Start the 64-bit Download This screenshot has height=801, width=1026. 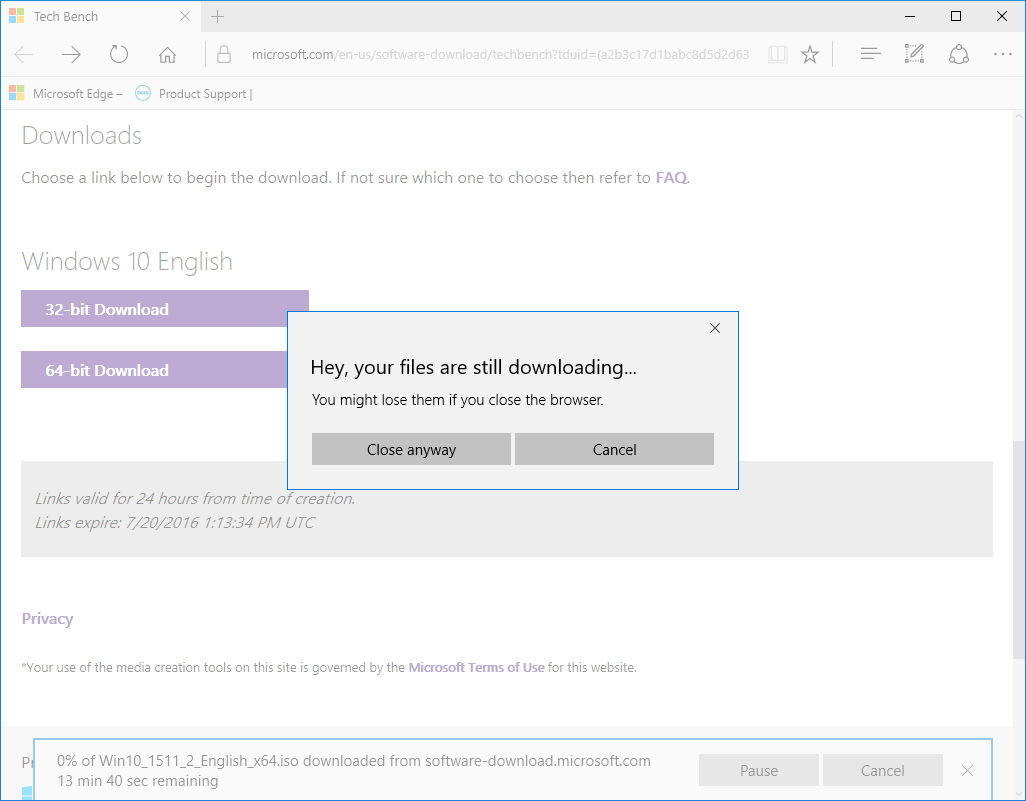[x=154, y=369]
